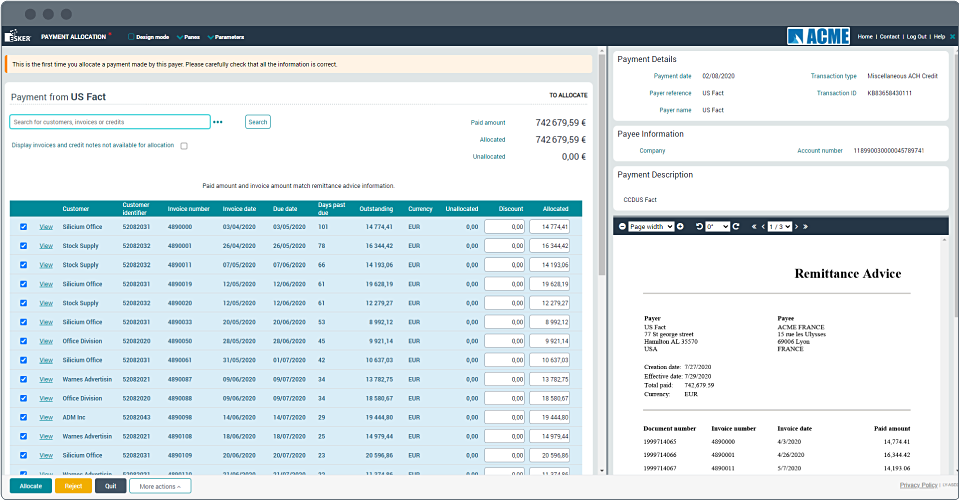Open the Panes dropdown menu
Image resolution: width=959 pixels, height=500 pixels.
point(188,37)
